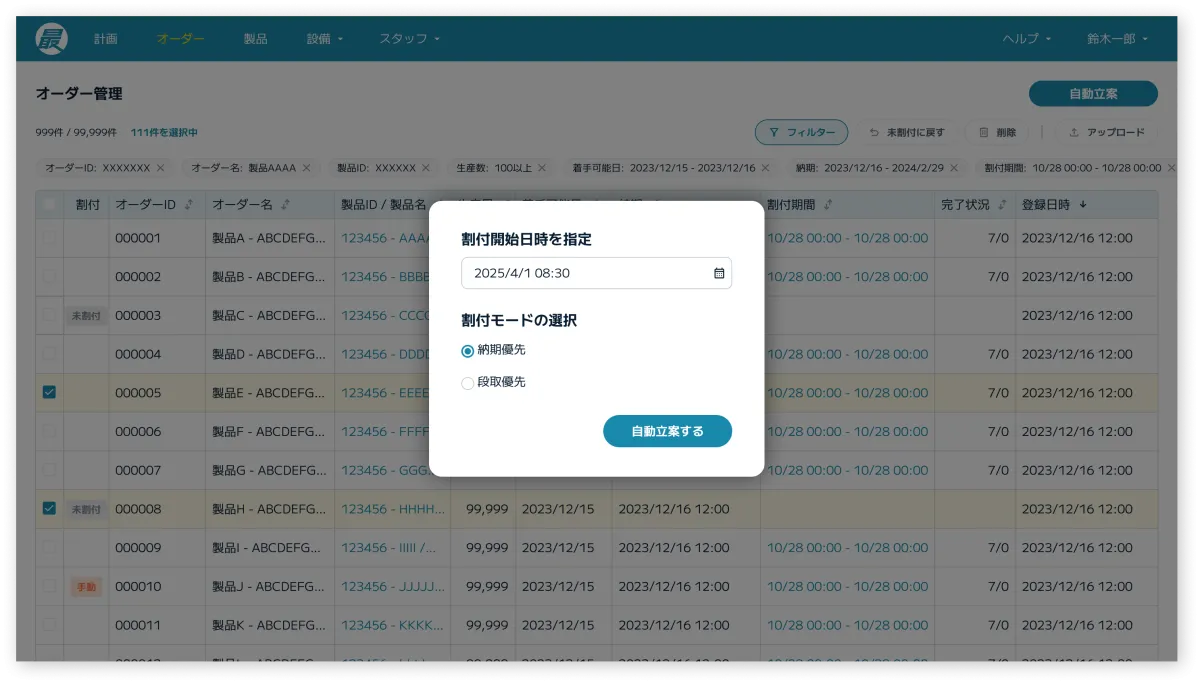Click the 自動立案する button in the dialog
Image resolution: width=1200 pixels, height=684 pixels.
667,431
